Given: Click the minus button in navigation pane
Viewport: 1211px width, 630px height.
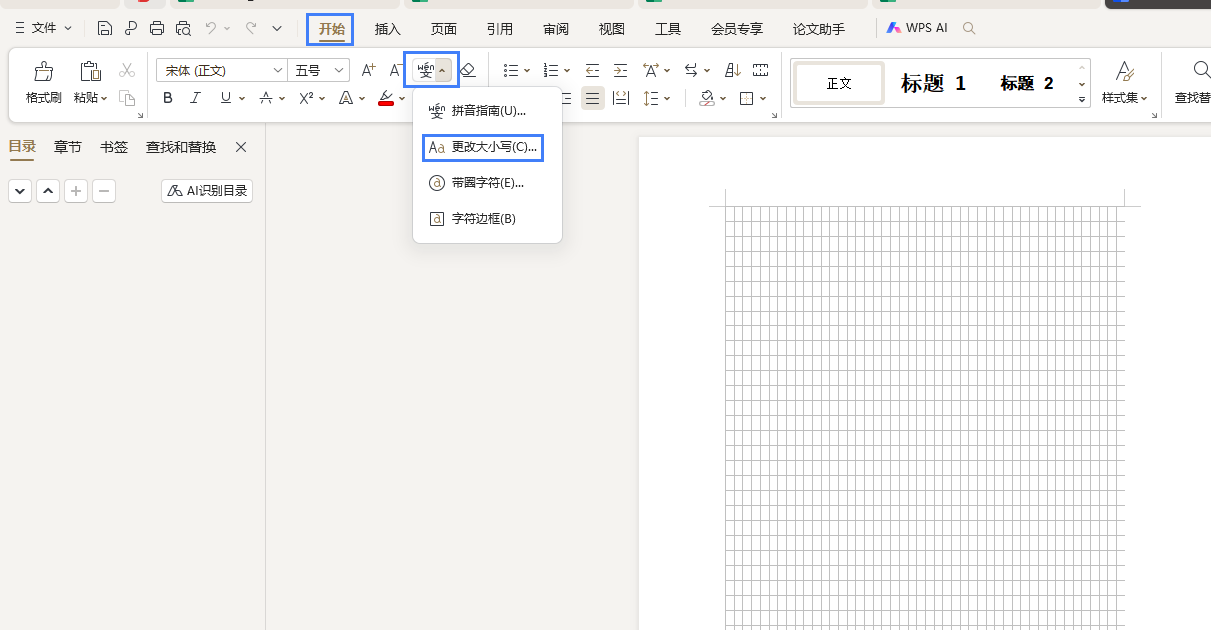Looking at the screenshot, I should (104, 191).
